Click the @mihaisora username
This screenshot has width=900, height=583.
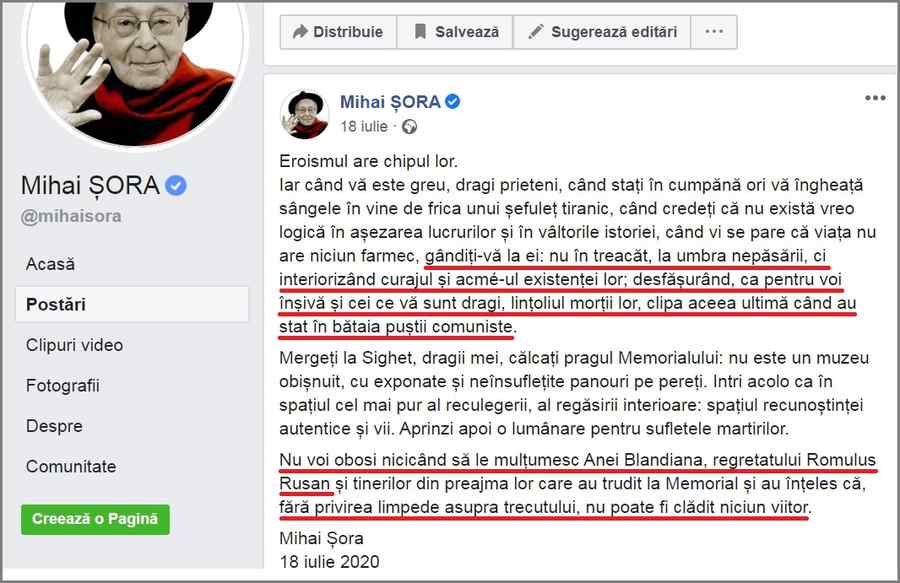pos(71,216)
